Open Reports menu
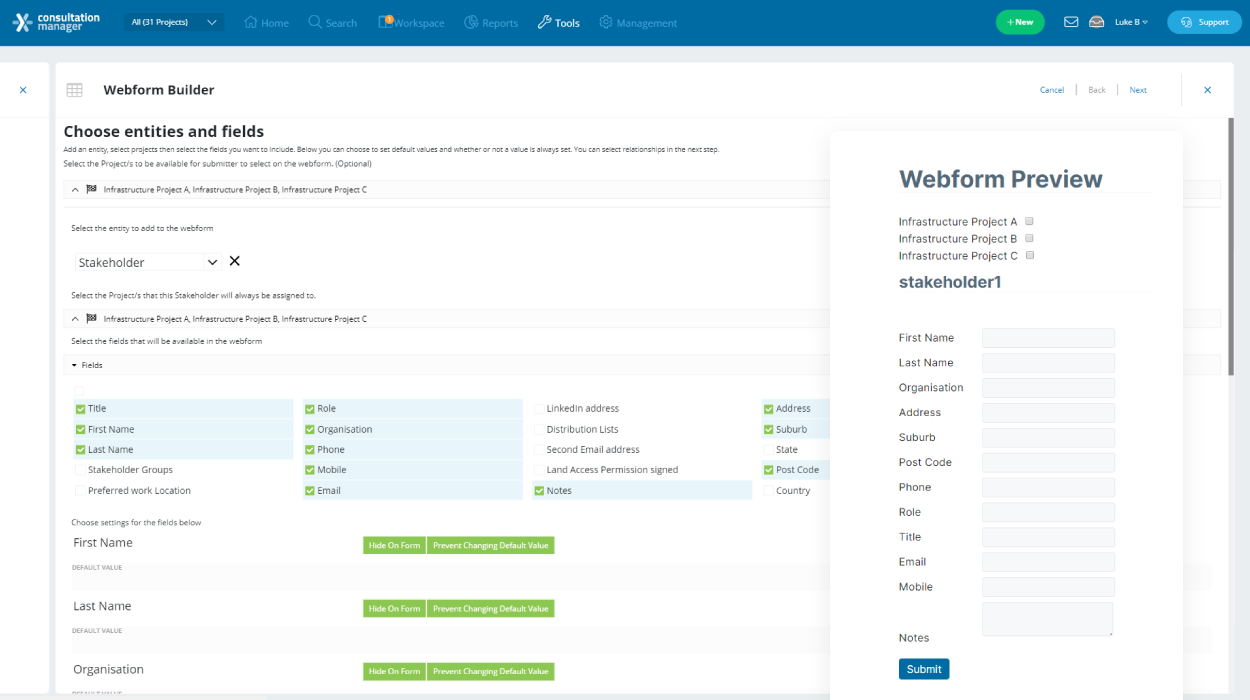The height and width of the screenshot is (700, 1250). (x=491, y=22)
